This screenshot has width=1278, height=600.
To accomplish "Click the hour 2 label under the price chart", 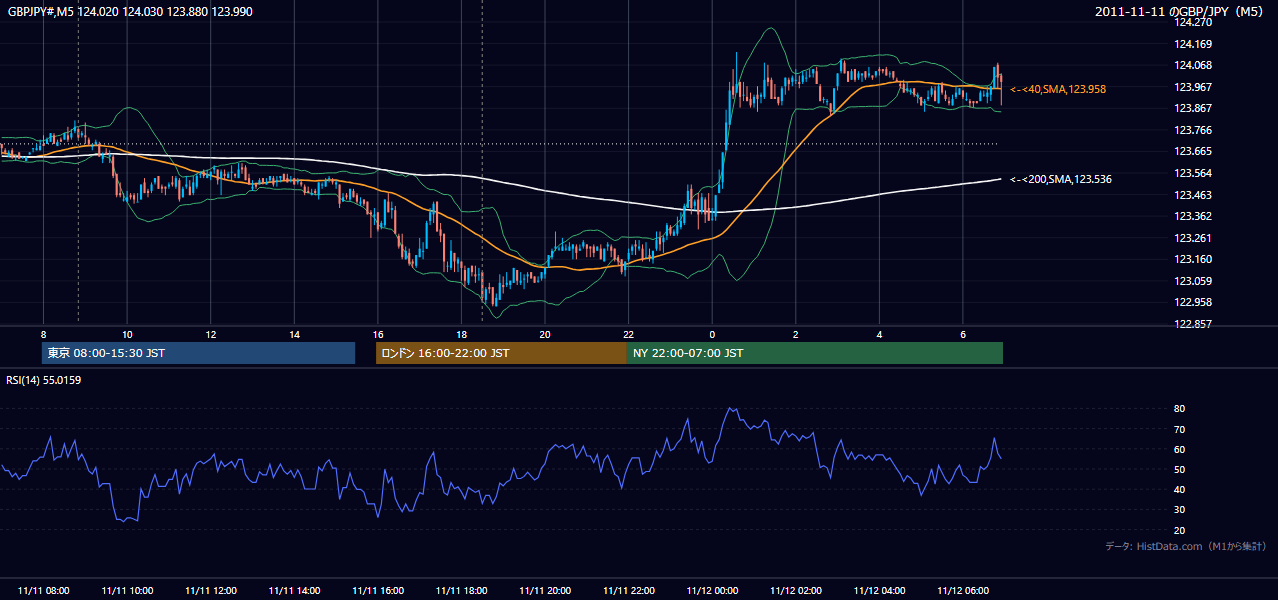I will pyautogui.click(x=796, y=335).
